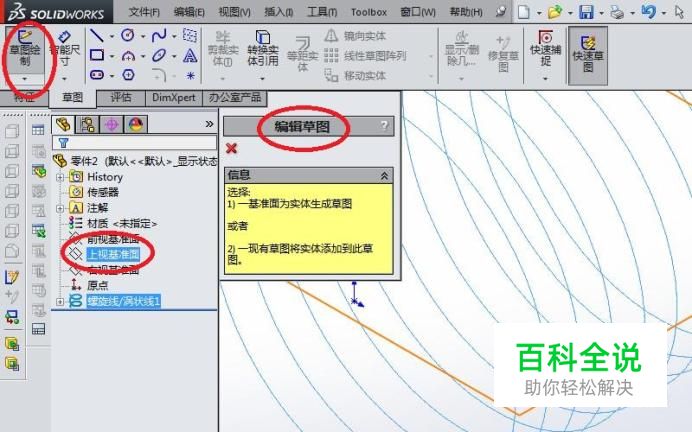Image resolution: width=692 pixels, height=432 pixels.
Task: Open FeatureManager design tree tab
Action: pos(63,124)
